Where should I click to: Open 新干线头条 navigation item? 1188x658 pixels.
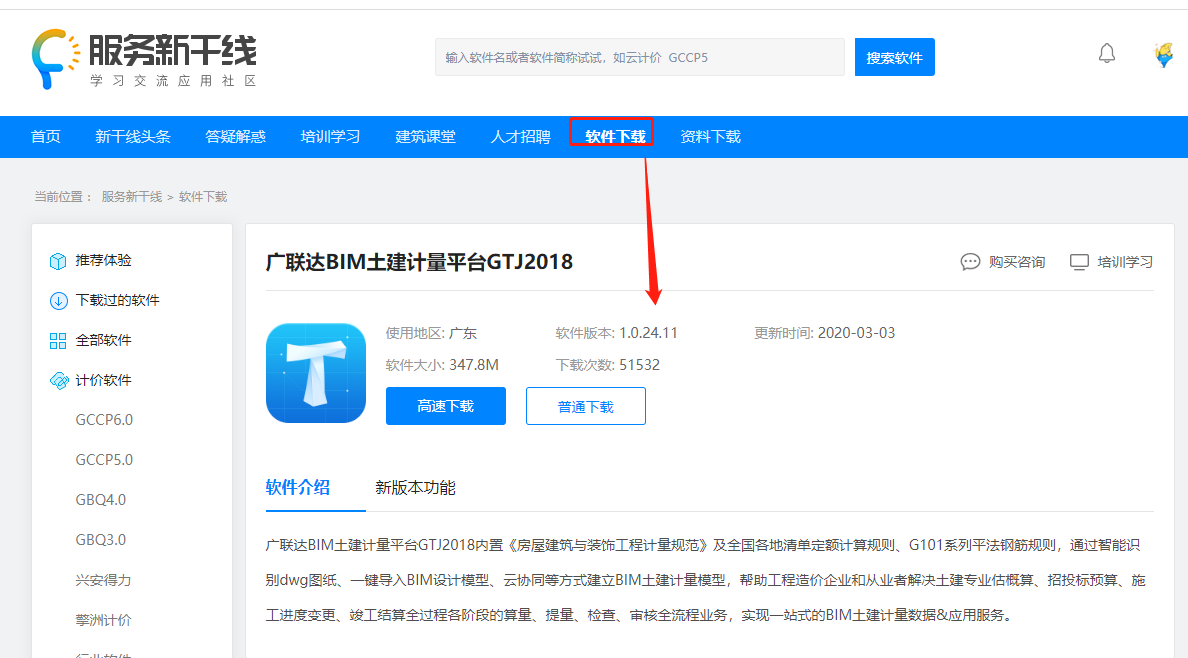click(x=133, y=136)
